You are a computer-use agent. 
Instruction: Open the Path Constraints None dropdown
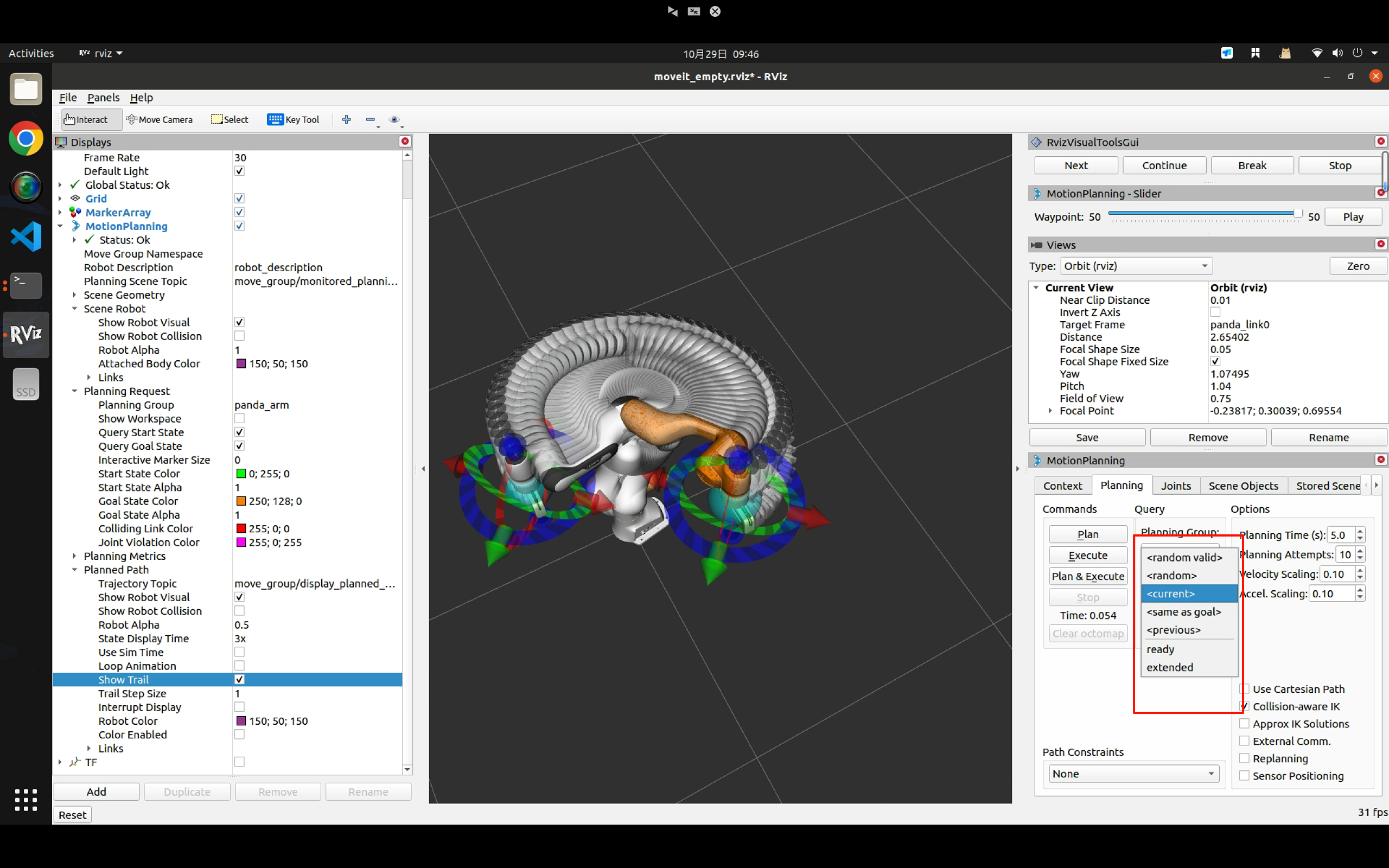pos(1133,773)
